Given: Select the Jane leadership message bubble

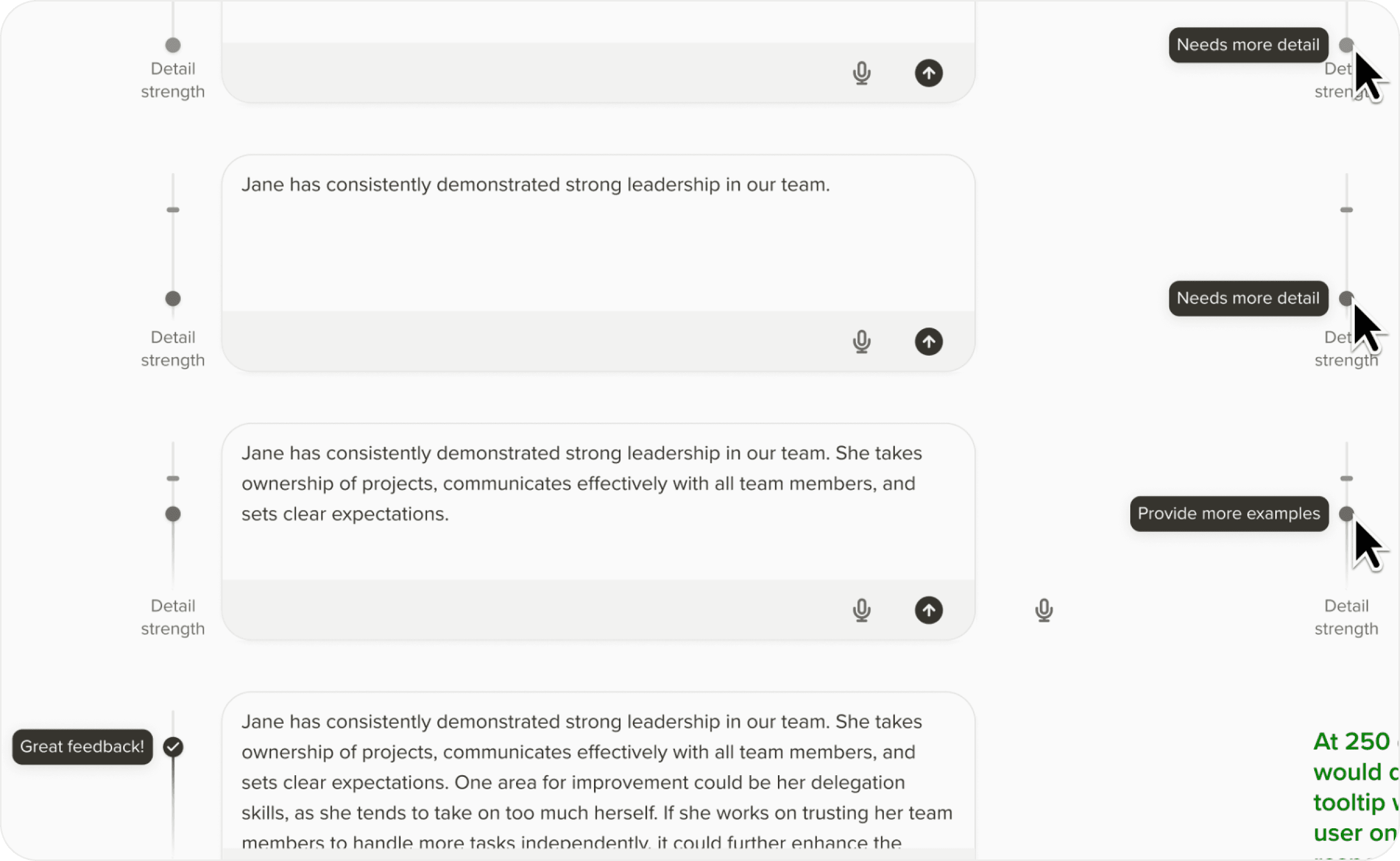Looking at the screenshot, I should [537, 184].
